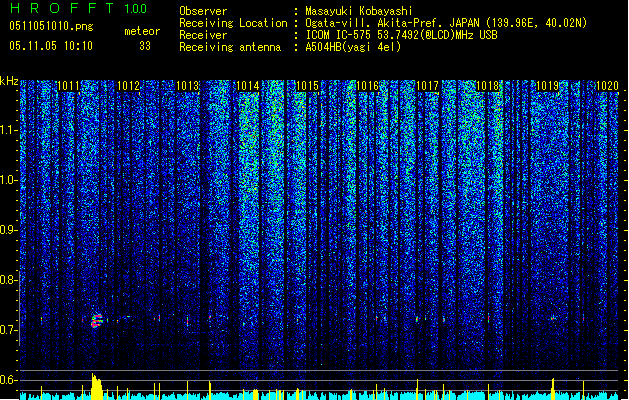Click the 0.9 kHz frequency tick label
Image resolution: width=629 pixels, height=400 pixels.
tap(7, 230)
